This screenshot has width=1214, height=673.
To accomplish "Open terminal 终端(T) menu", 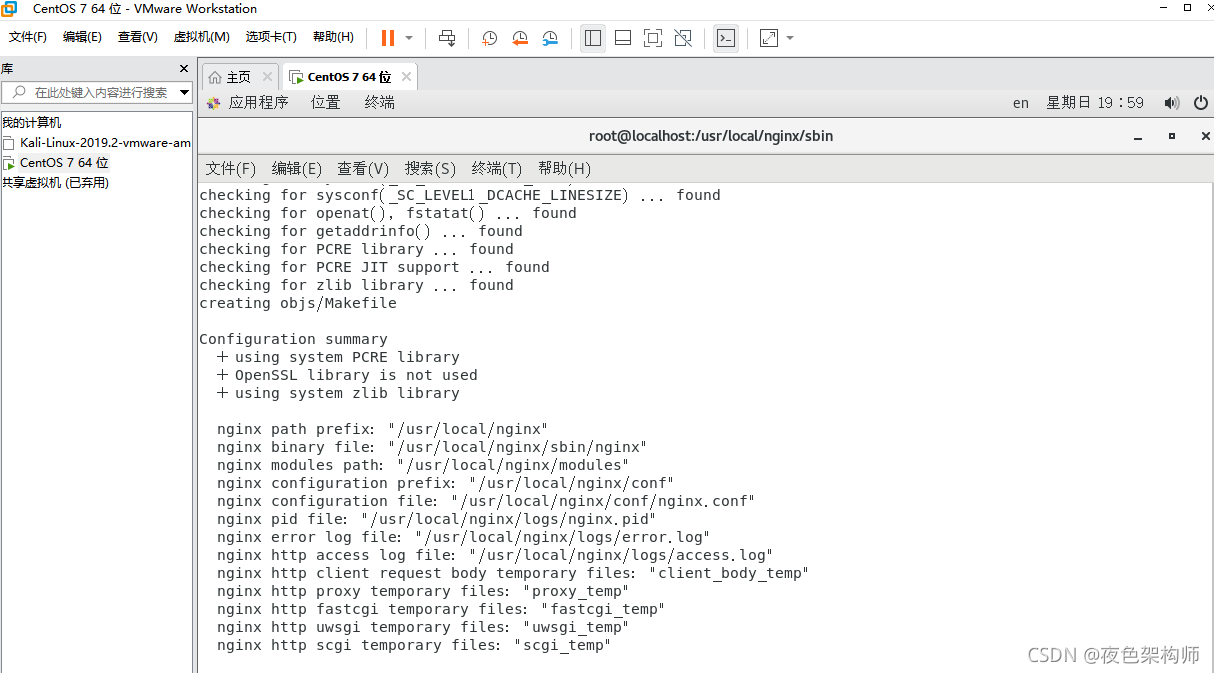I will tap(497, 168).
